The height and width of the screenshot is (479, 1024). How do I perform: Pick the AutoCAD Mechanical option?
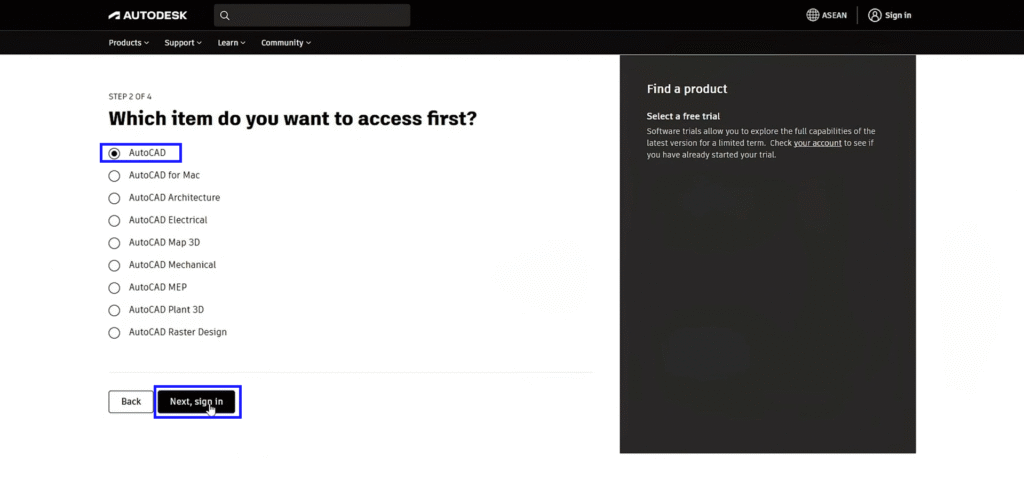point(114,265)
